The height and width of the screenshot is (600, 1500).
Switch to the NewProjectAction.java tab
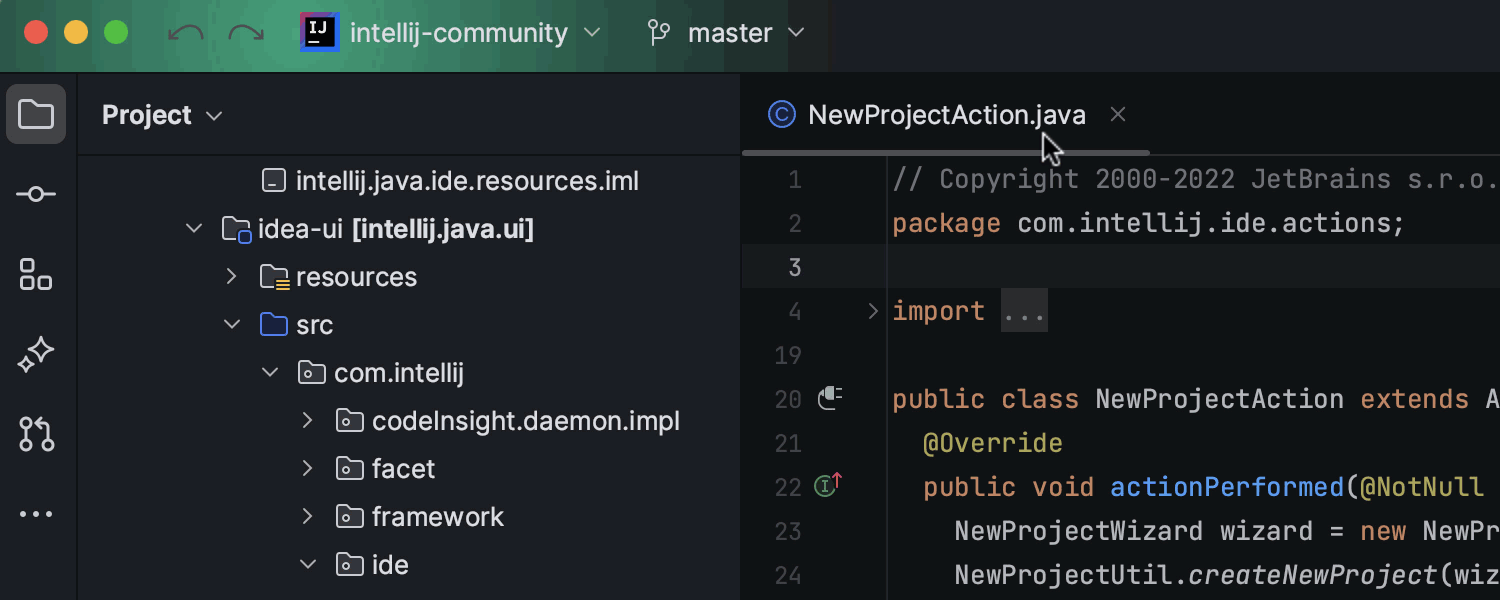(946, 115)
